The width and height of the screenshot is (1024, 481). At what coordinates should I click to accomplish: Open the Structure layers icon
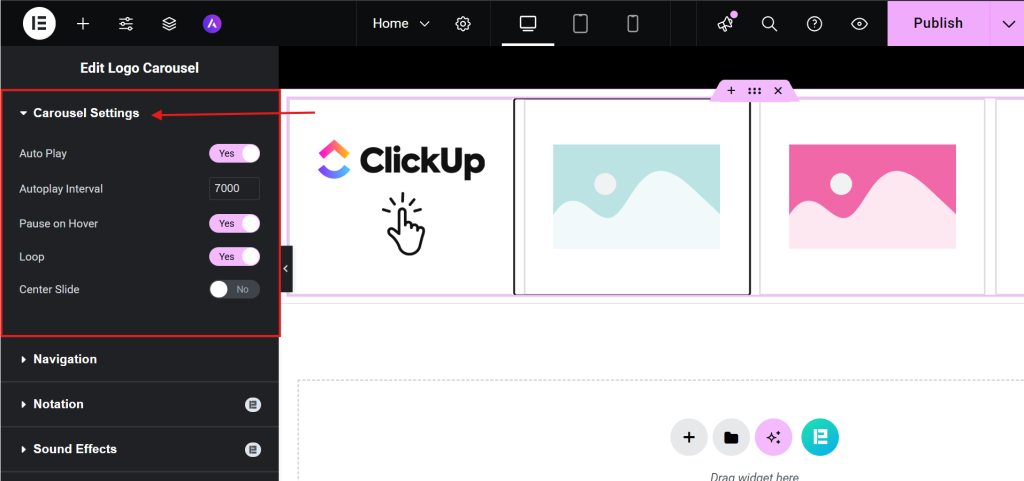(x=169, y=23)
